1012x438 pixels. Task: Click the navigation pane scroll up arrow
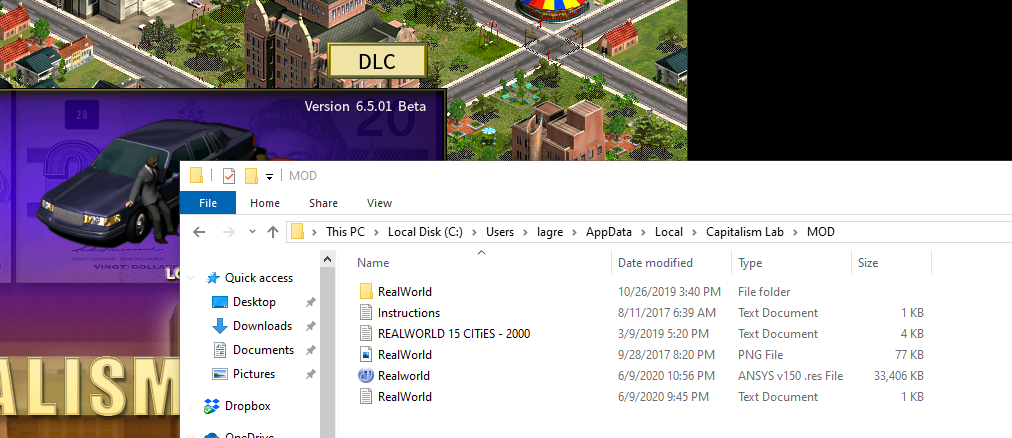click(328, 259)
